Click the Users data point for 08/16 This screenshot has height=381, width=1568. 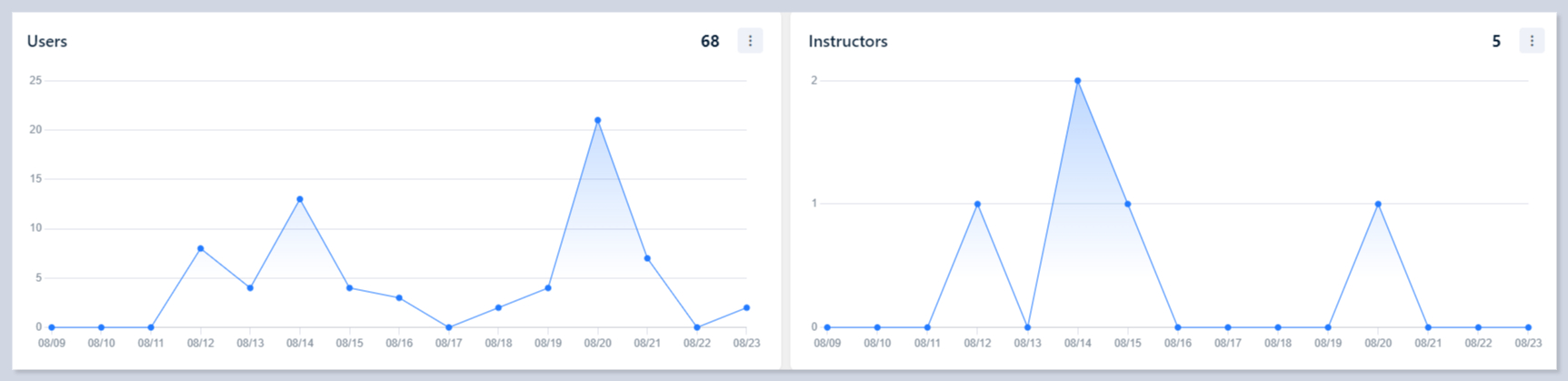point(399,297)
